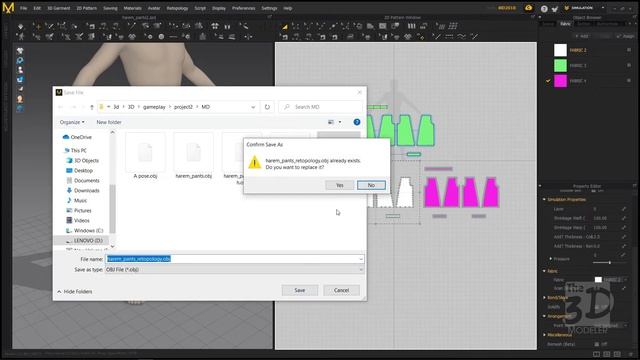Click Add button in Object Browser

(x=582, y=36)
